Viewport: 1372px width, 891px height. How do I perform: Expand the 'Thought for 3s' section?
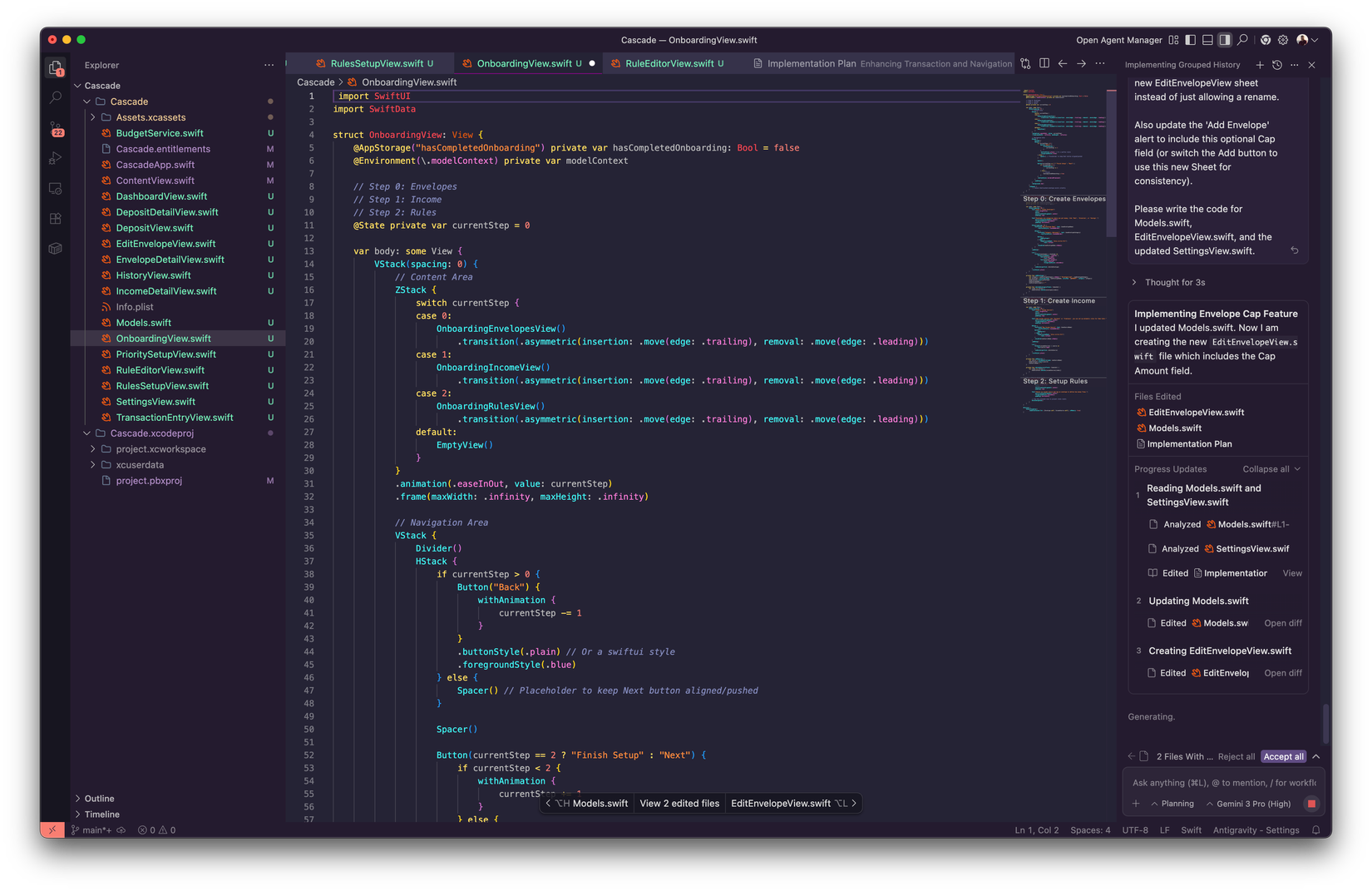click(x=1174, y=283)
